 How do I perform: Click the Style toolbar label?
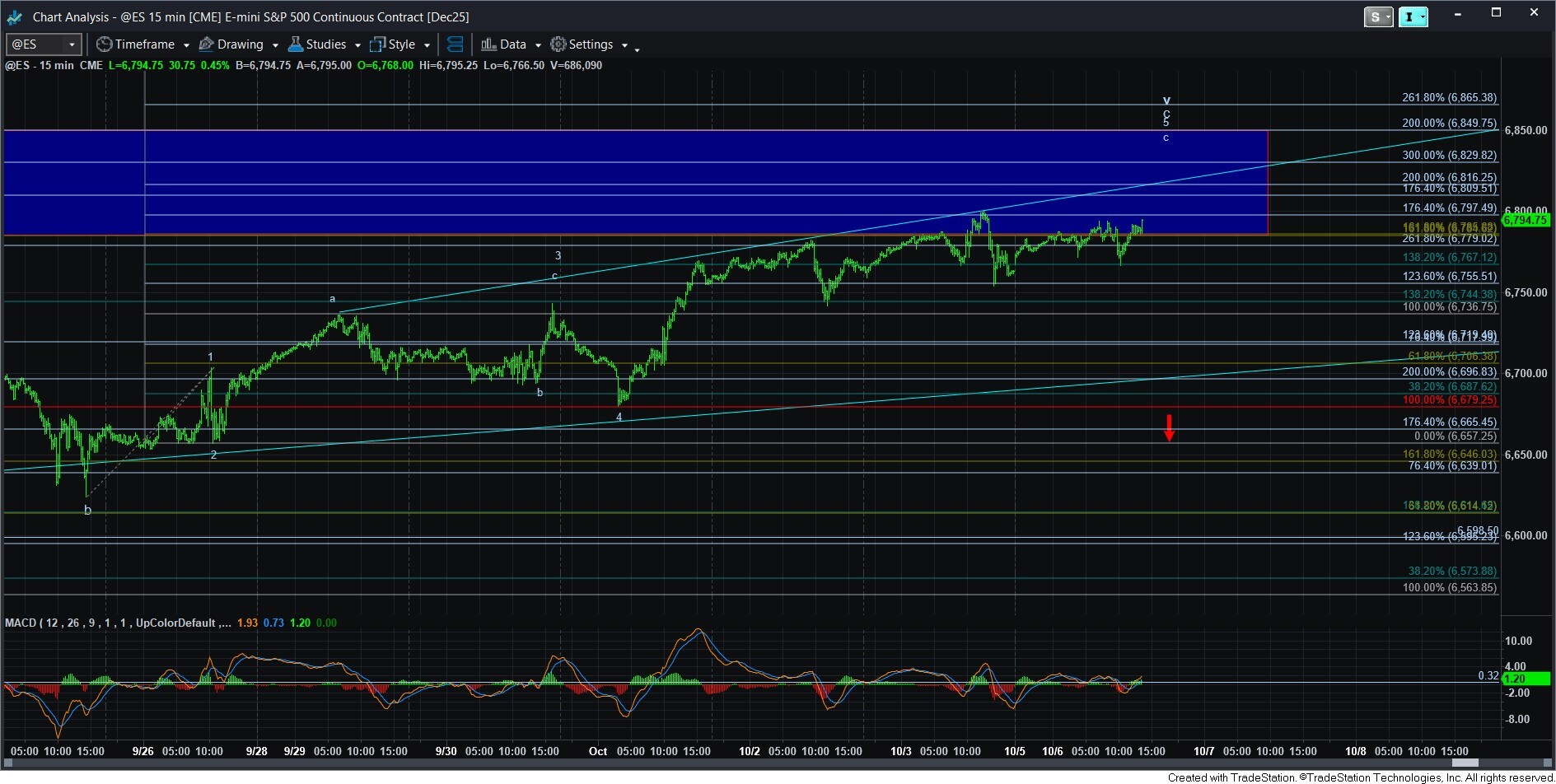pos(401,44)
